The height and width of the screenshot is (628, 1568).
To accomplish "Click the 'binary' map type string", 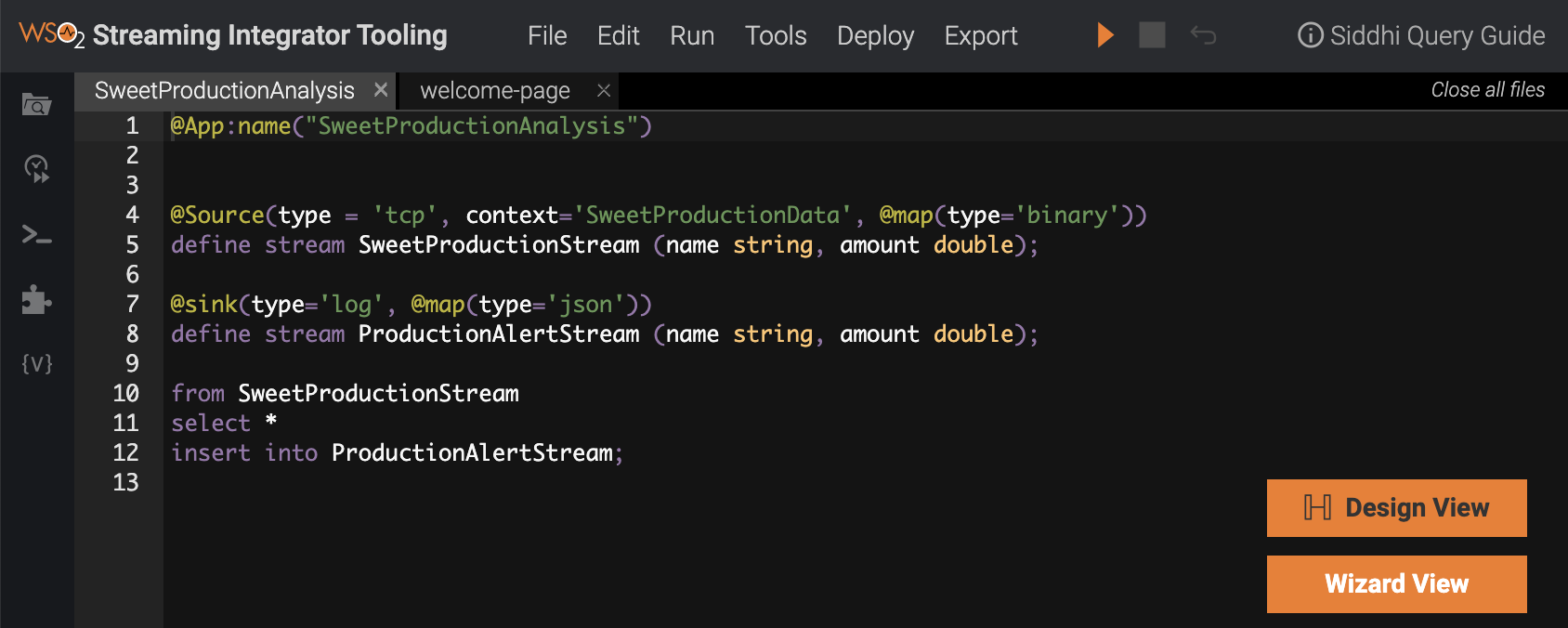I will [x=1066, y=215].
